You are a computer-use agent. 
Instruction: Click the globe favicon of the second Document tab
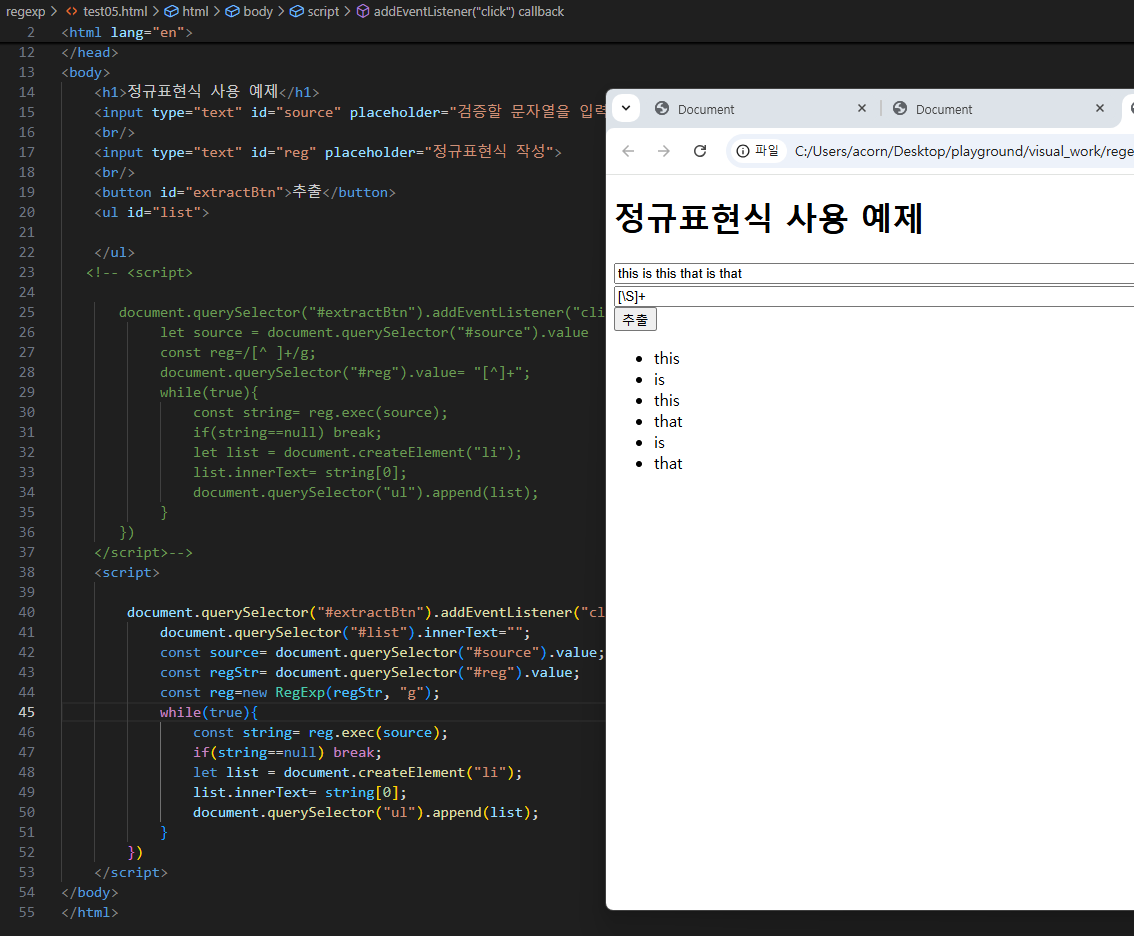pyautogui.click(x=900, y=109)
